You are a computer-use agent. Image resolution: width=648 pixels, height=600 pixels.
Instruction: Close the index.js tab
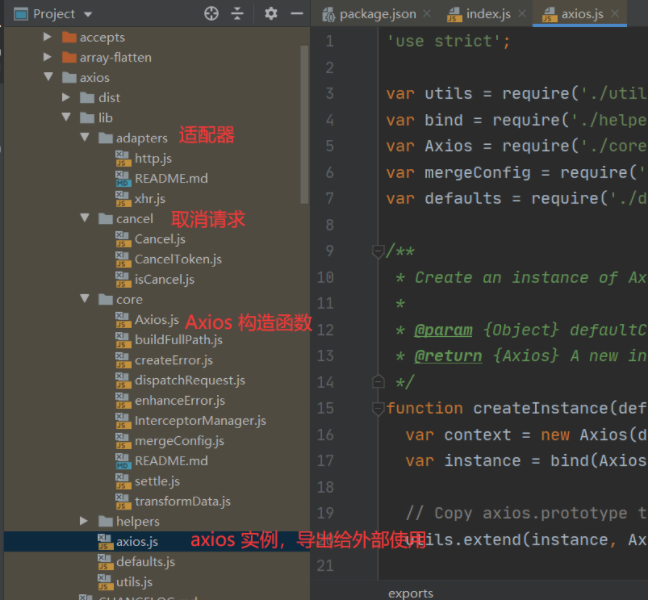point(522,14)
